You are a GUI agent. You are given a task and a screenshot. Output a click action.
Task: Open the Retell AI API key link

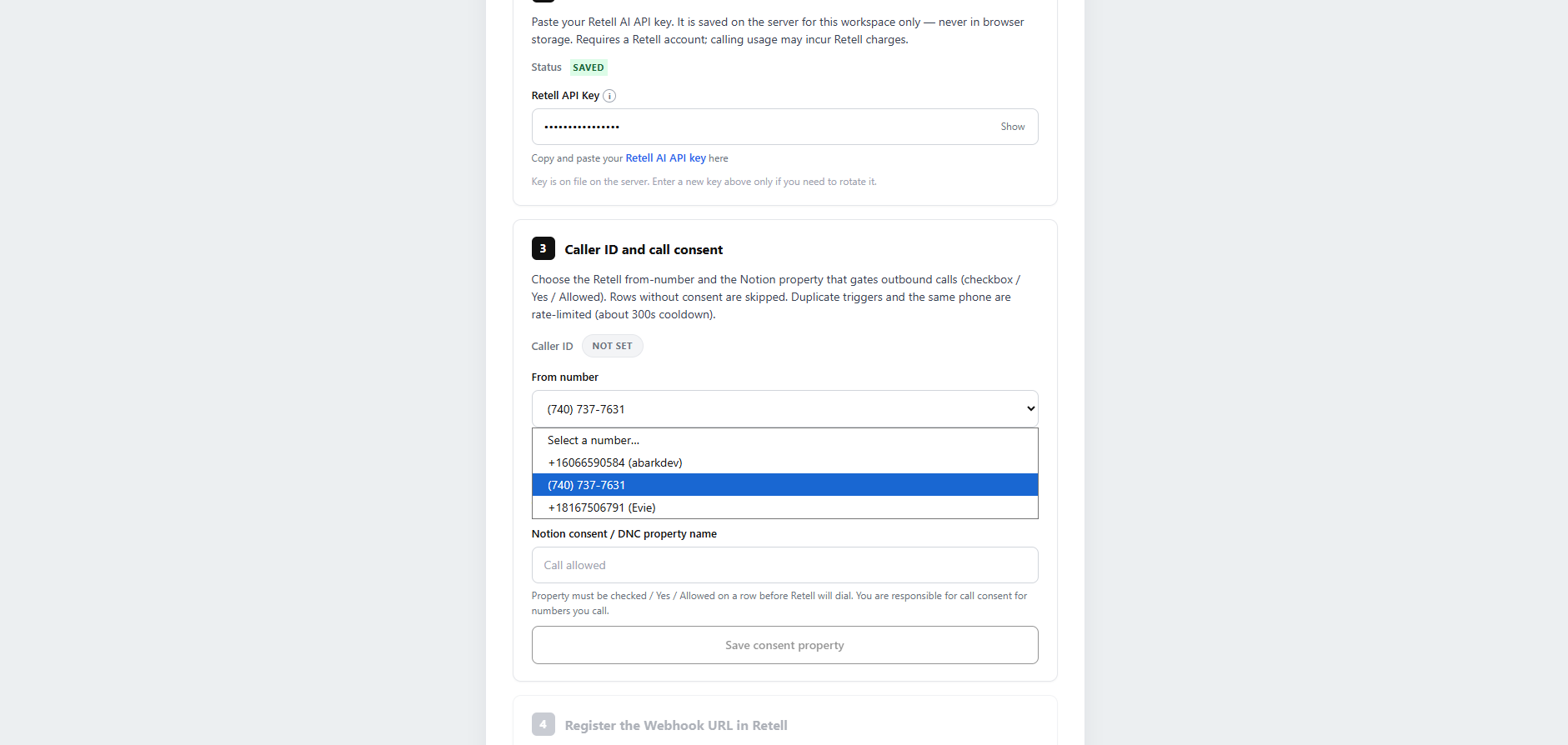click(x=665, y=158)
